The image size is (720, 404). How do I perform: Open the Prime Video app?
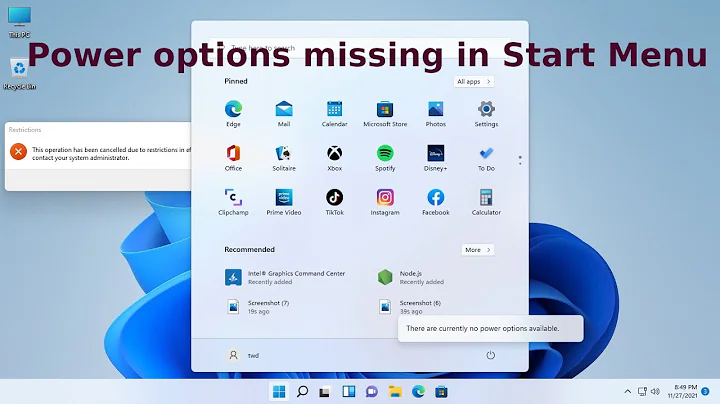point(284,202)
